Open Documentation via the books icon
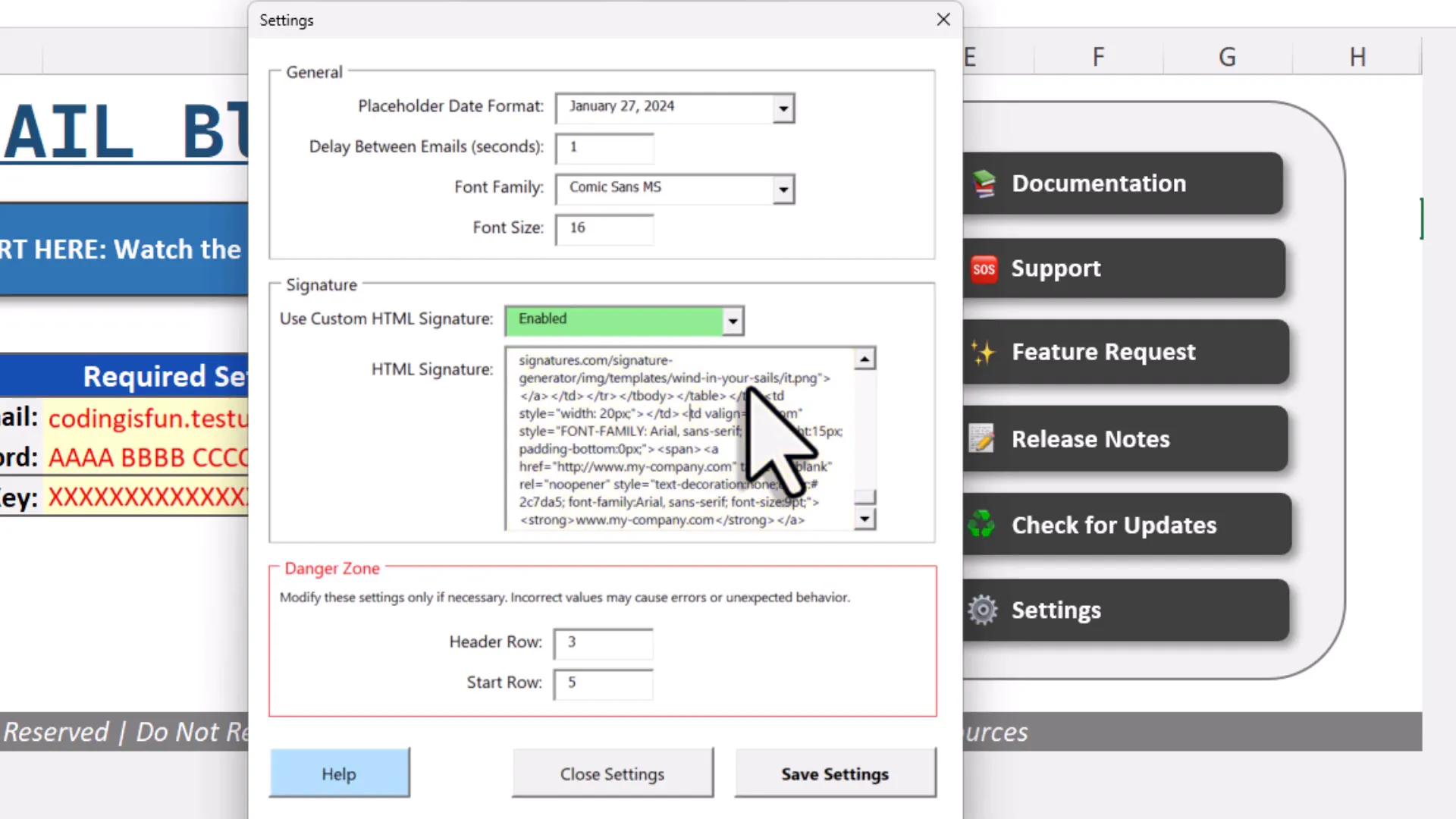The height and width of the screenshot is (819, 1456). click(x=983, y=183)
